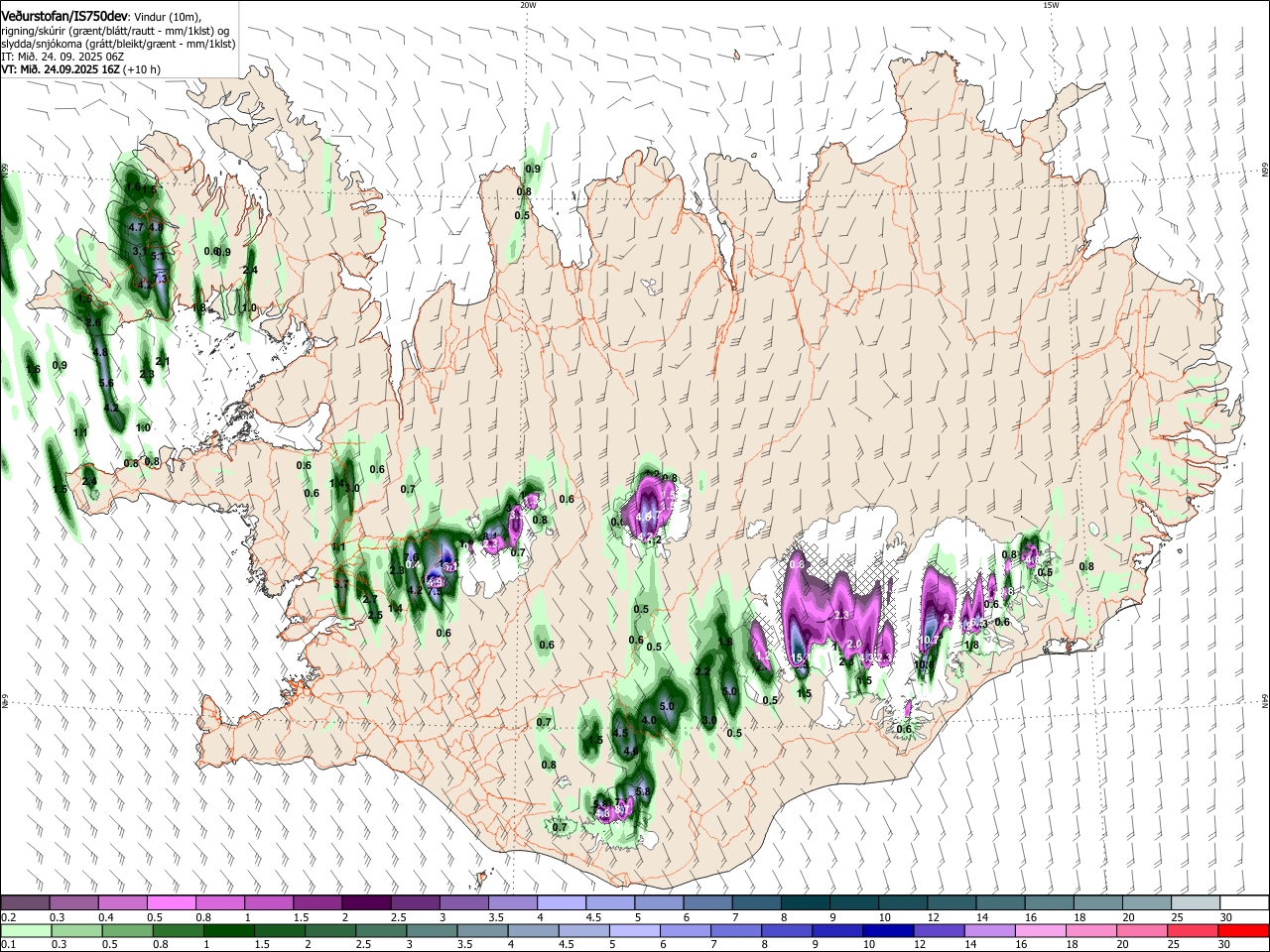Choose the light violet 14 mm rain swatch
Viewport: 1270px width, 952px height.
(989, 930)
